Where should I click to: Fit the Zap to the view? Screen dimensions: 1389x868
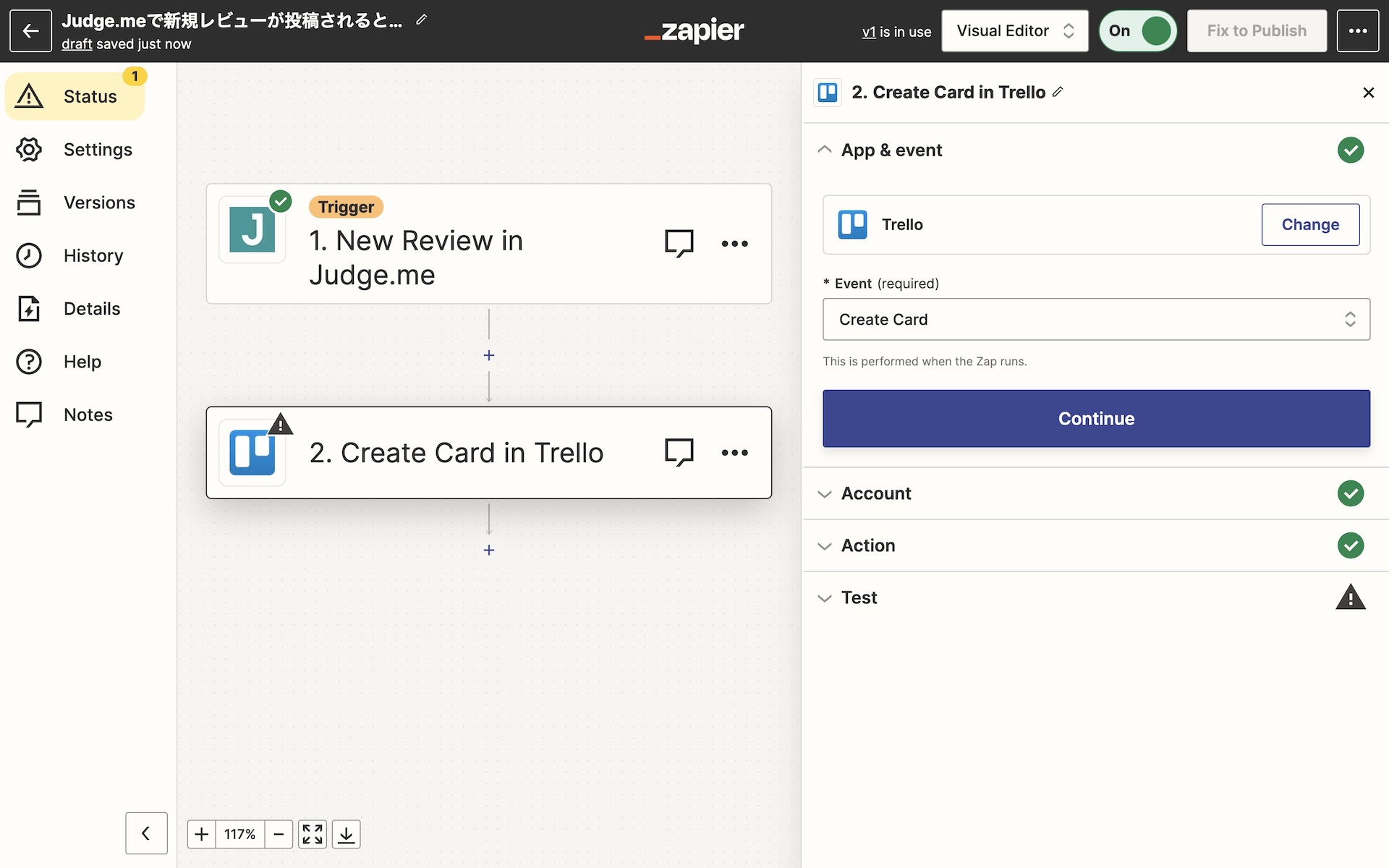[313, 835]
